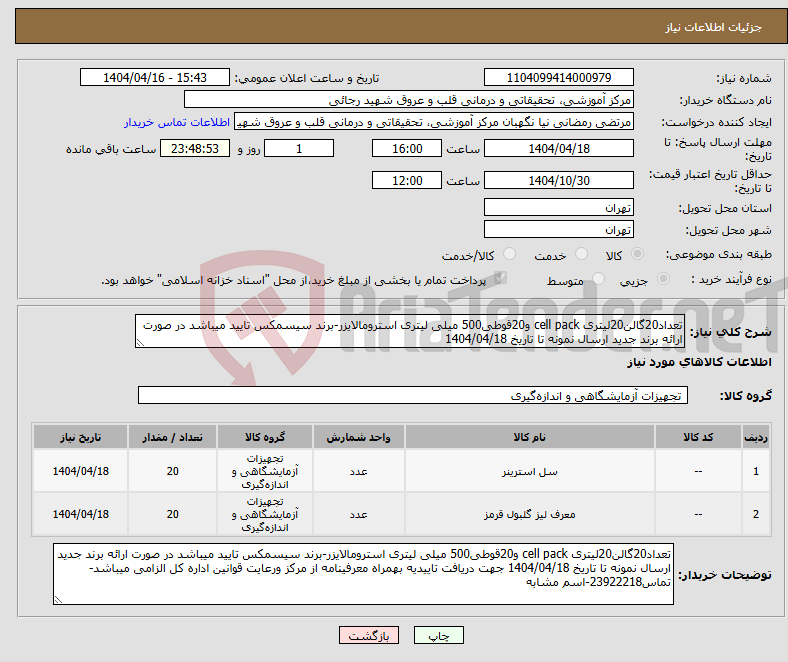Click item name معرف لیز گلبول قرمز
Image resolution: width=788 pixels, height=662 pixels.
(530, 514)
